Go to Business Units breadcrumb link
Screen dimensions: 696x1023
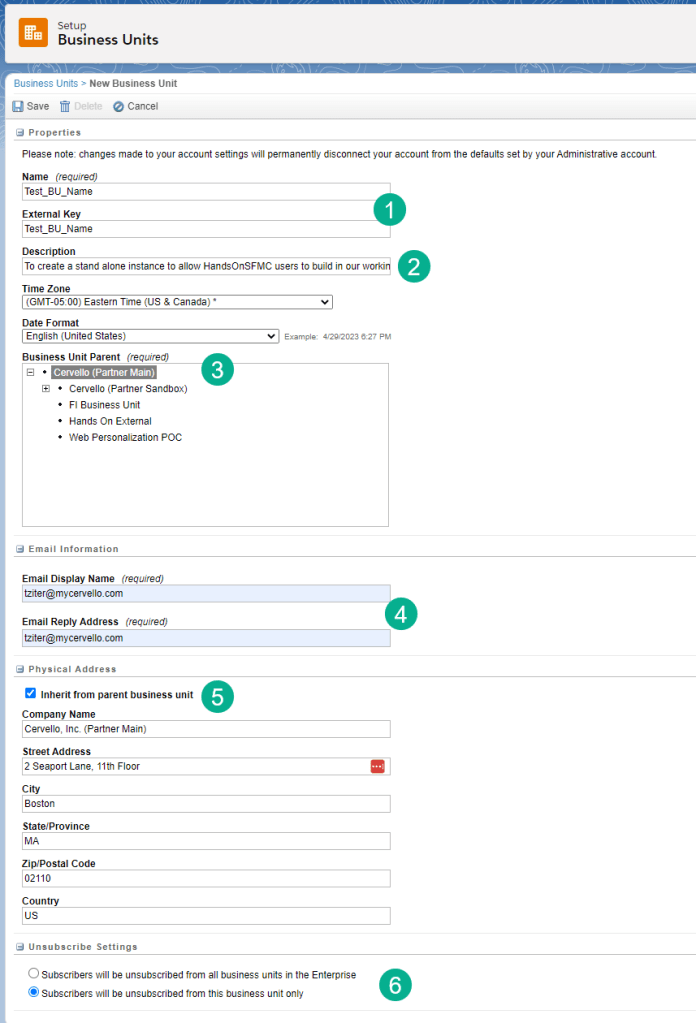point(45,84)
